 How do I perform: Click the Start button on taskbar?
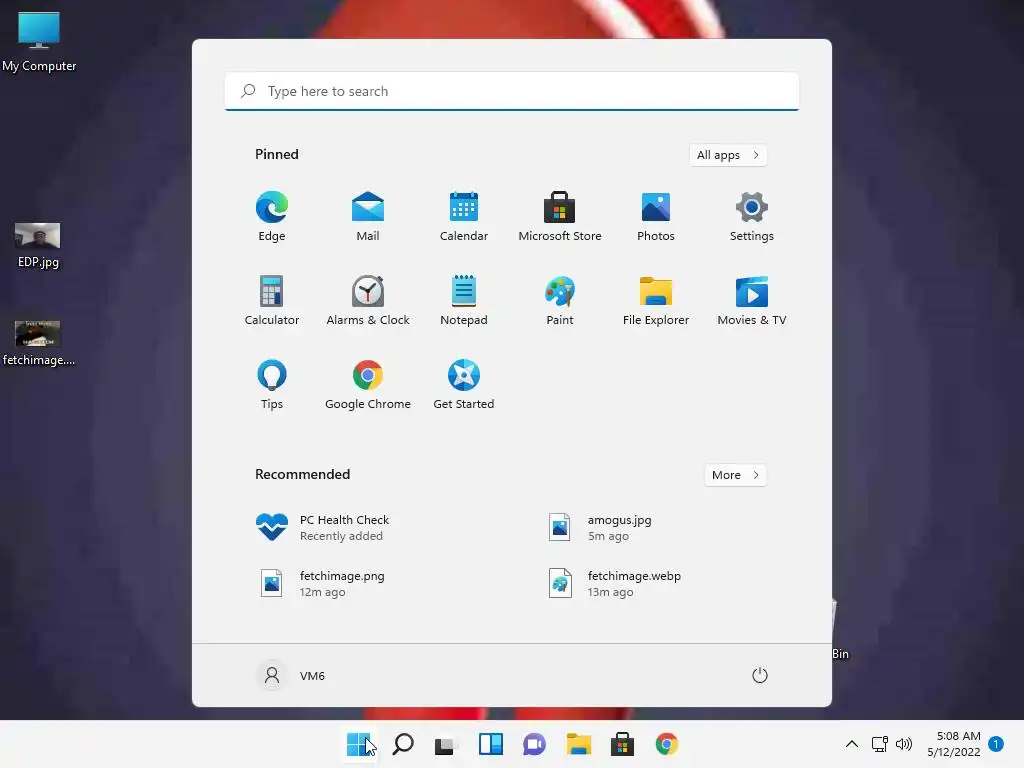point(359,744)
